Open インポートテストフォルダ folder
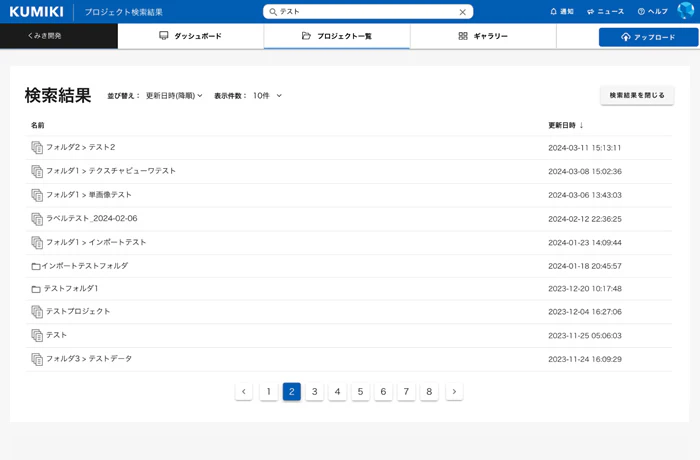This screenshot has width=700, height=460. (x=85, y=266)
